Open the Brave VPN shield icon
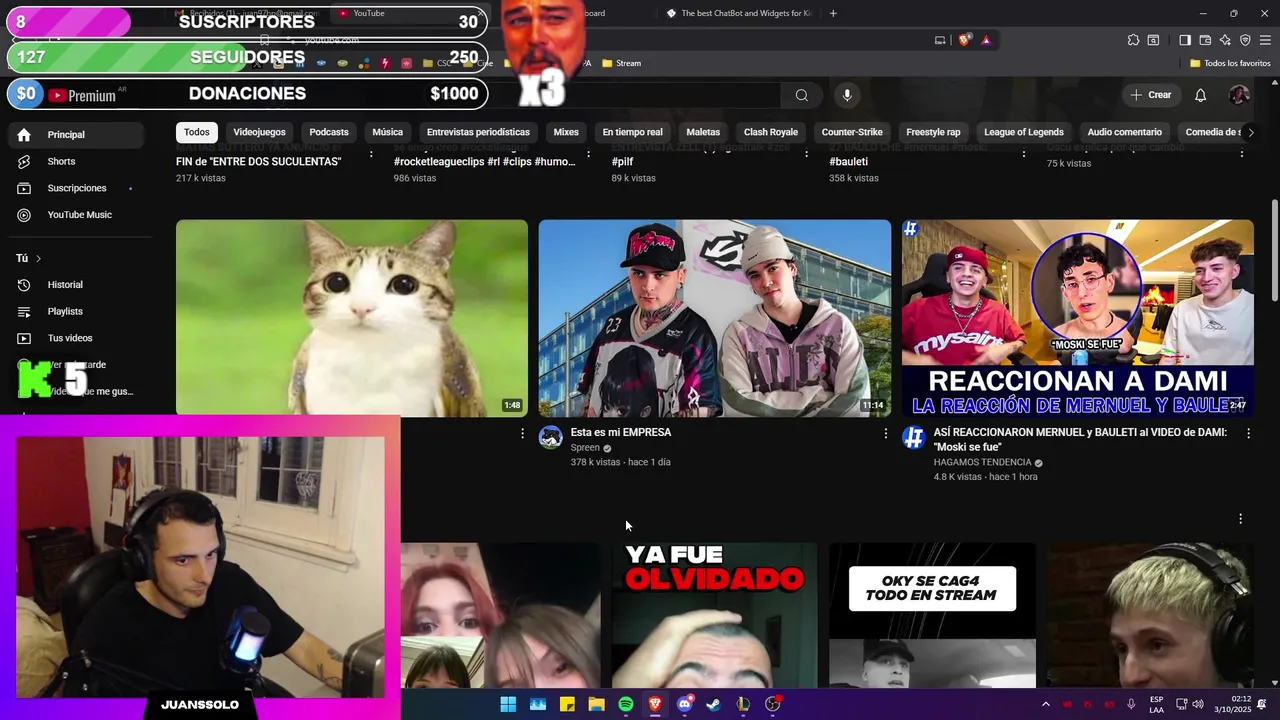1280x720 pixels. coord(1245,40)
